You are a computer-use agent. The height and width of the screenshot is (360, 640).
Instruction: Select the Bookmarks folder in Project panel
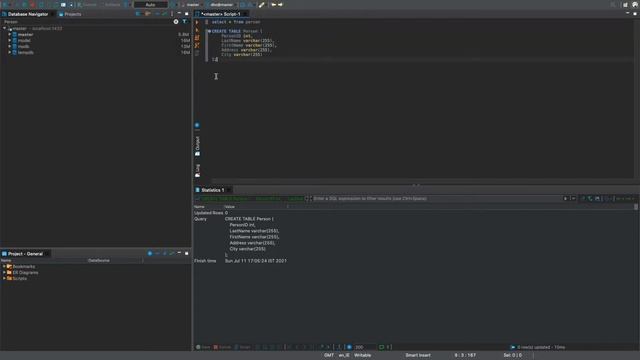[24, 266]
